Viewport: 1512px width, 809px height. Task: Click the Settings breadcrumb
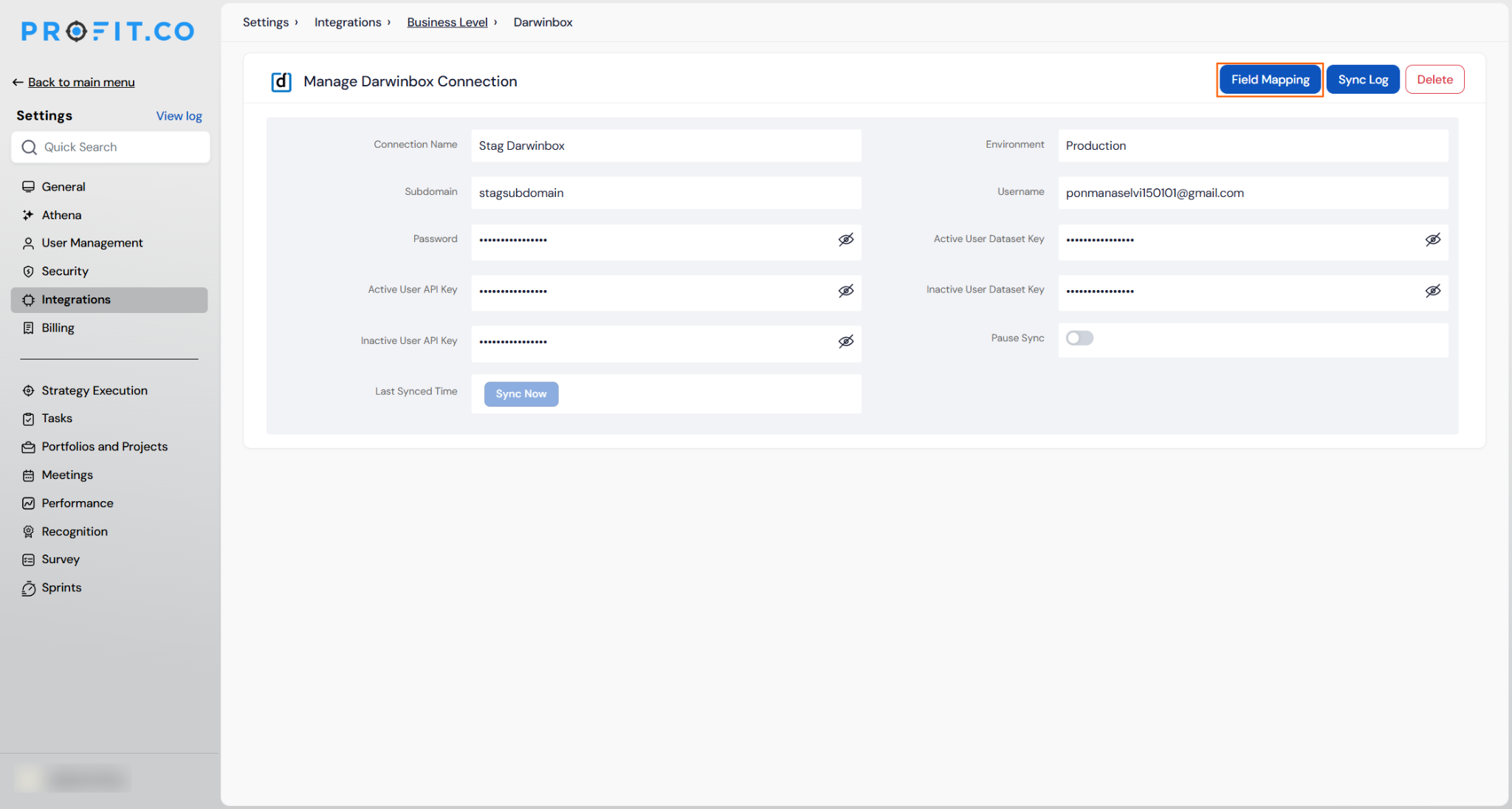click(x=266, y=22)
